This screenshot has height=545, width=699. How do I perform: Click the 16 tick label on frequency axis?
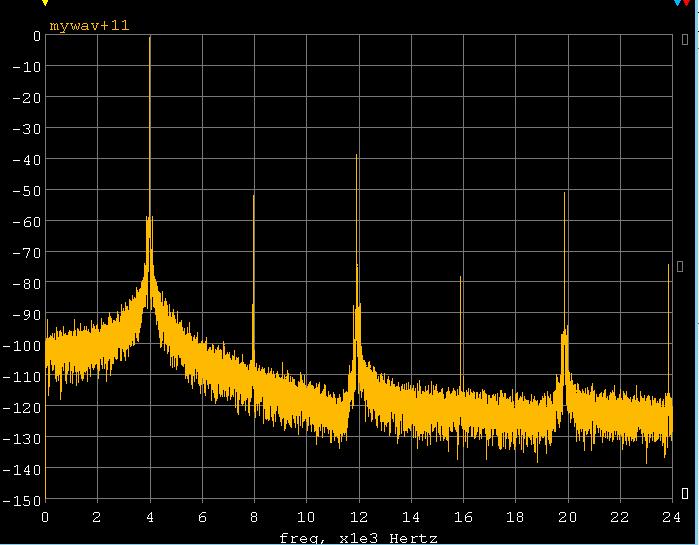click(x=463, y=517)
